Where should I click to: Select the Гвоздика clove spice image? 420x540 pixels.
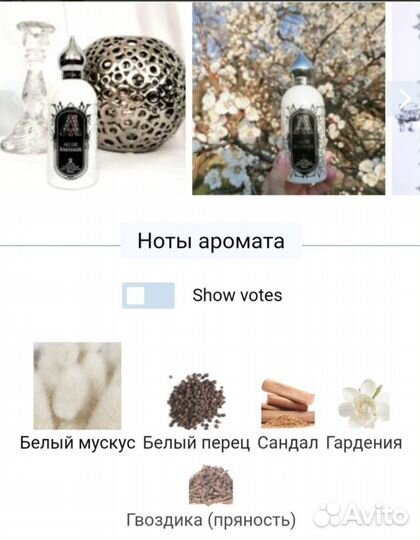(211, 485)
